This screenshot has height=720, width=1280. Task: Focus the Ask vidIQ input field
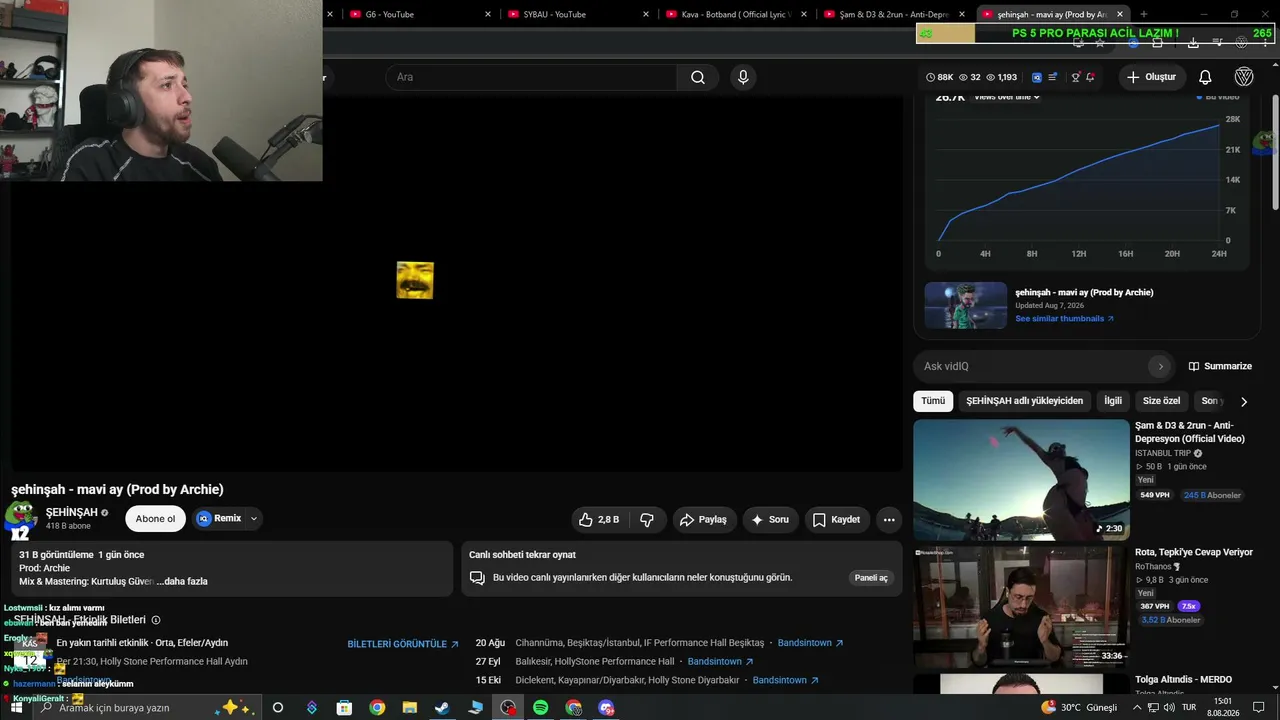(x=1032, y=366)
